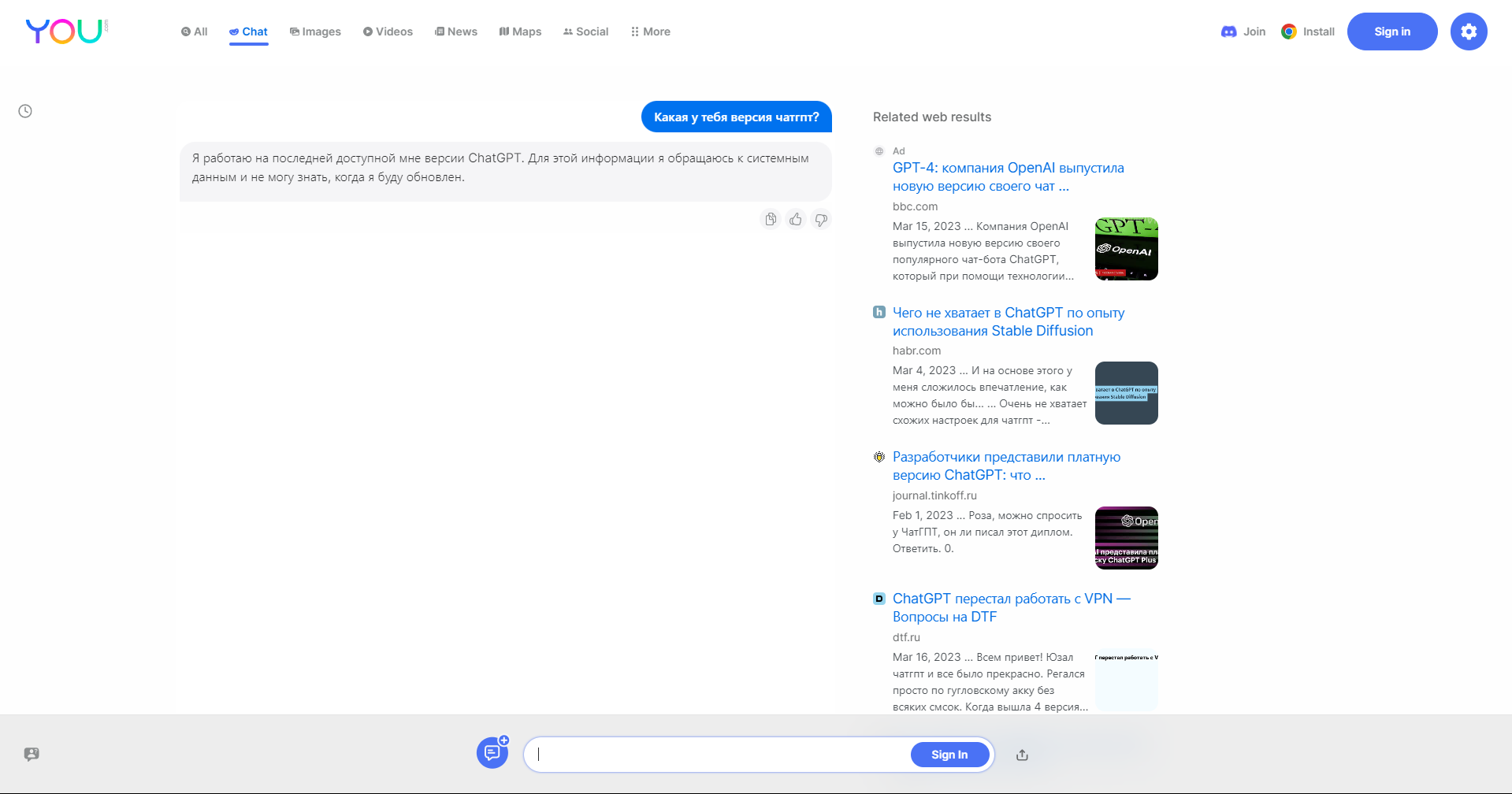Like the ChatGPT answer with thumbs up
The height and width of the screenshot is (794, 1512).
[x=796, y=219]
